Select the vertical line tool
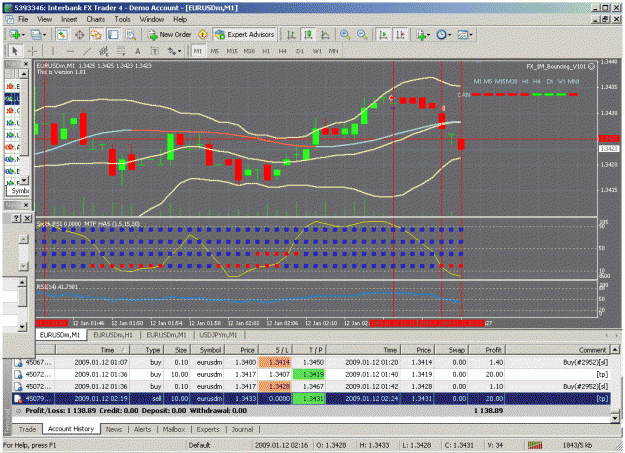The width and height of the screenshot is (625, 453). pyautogui.click(x=53, y=51)
